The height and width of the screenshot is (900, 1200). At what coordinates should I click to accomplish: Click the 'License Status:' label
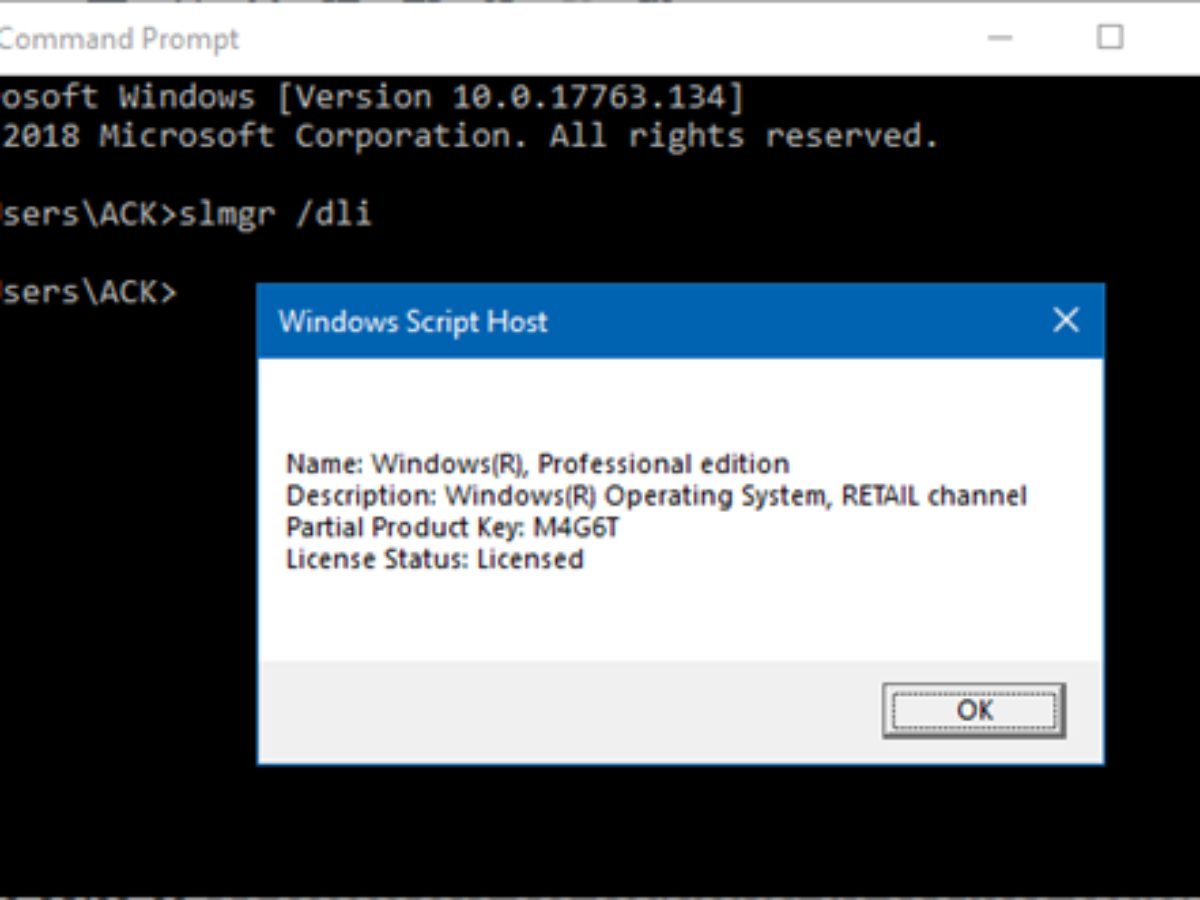(377, 559)
